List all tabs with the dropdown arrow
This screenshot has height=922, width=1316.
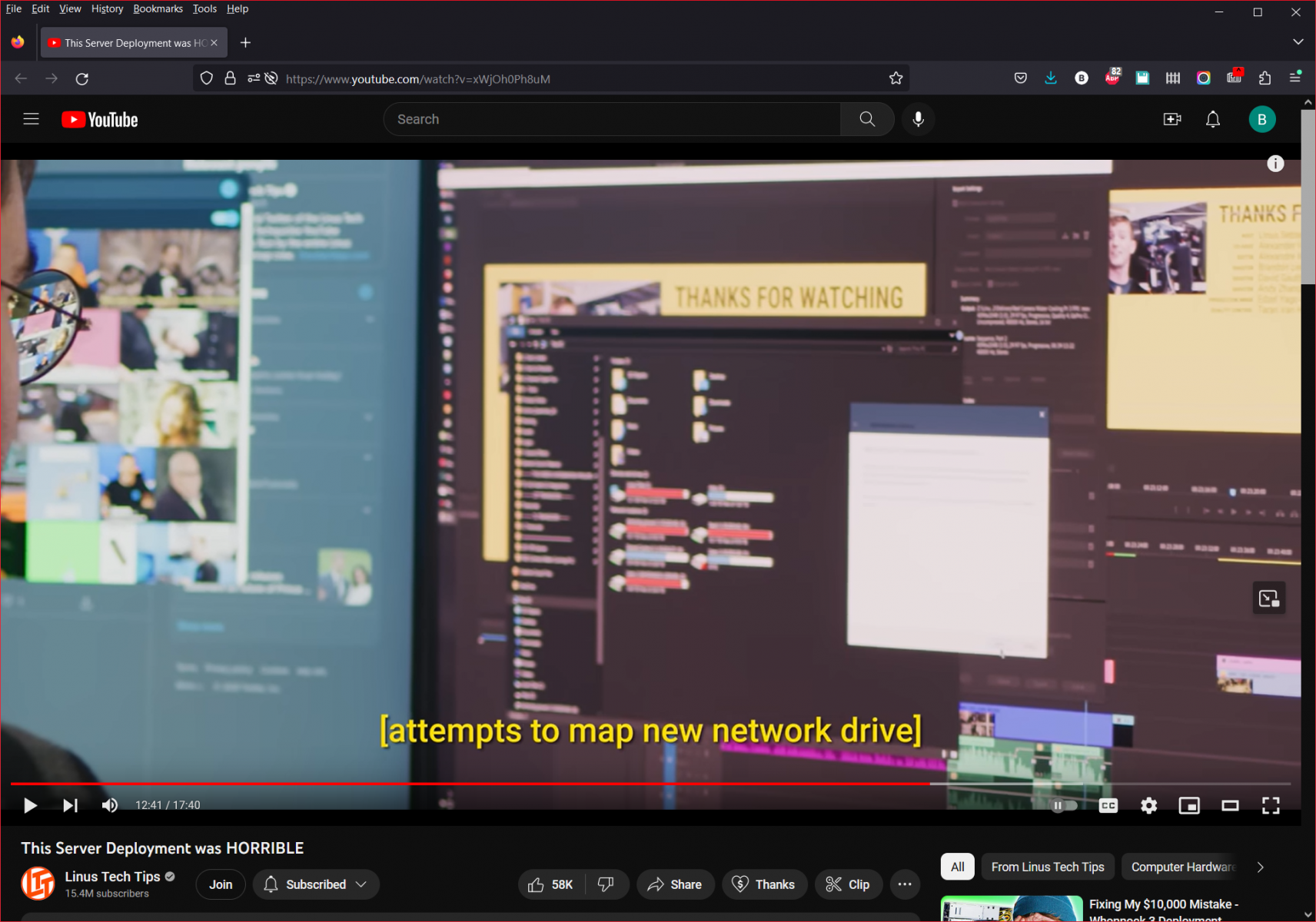(x=1298, y=41)
